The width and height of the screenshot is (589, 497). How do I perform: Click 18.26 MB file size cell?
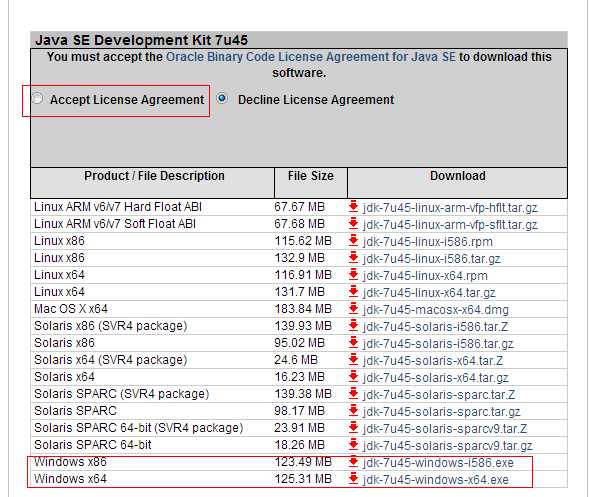[299, 445]
